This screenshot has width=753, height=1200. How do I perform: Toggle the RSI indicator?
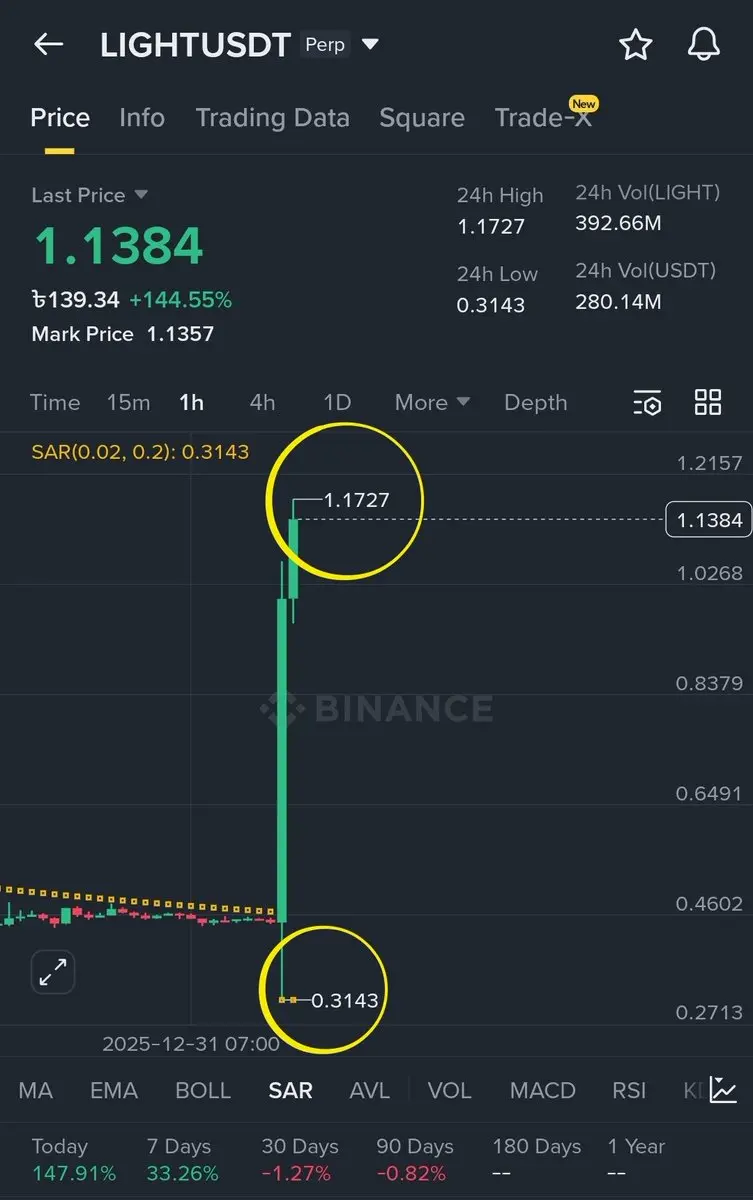(x=628, y=1090)
